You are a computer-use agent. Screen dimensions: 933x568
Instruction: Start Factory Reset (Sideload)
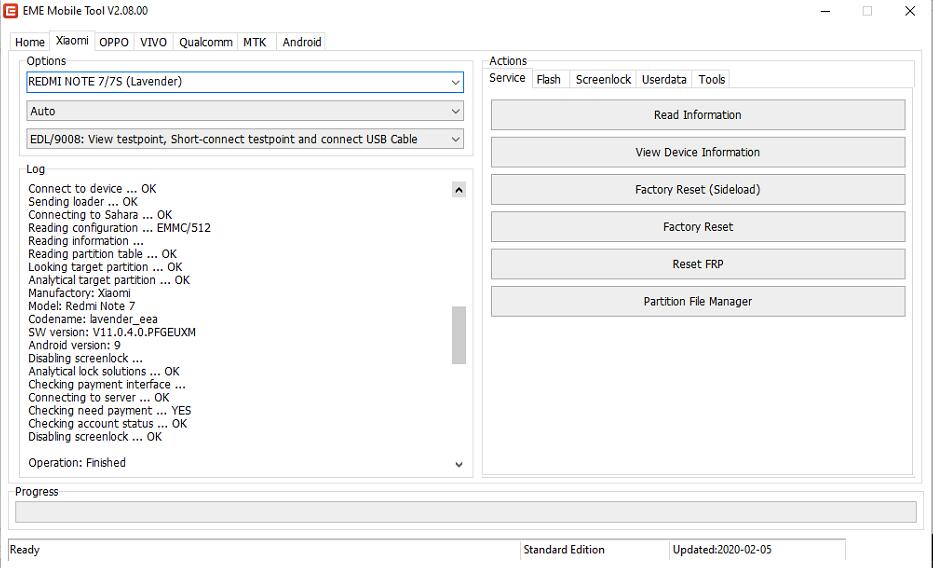click(698, 190)
